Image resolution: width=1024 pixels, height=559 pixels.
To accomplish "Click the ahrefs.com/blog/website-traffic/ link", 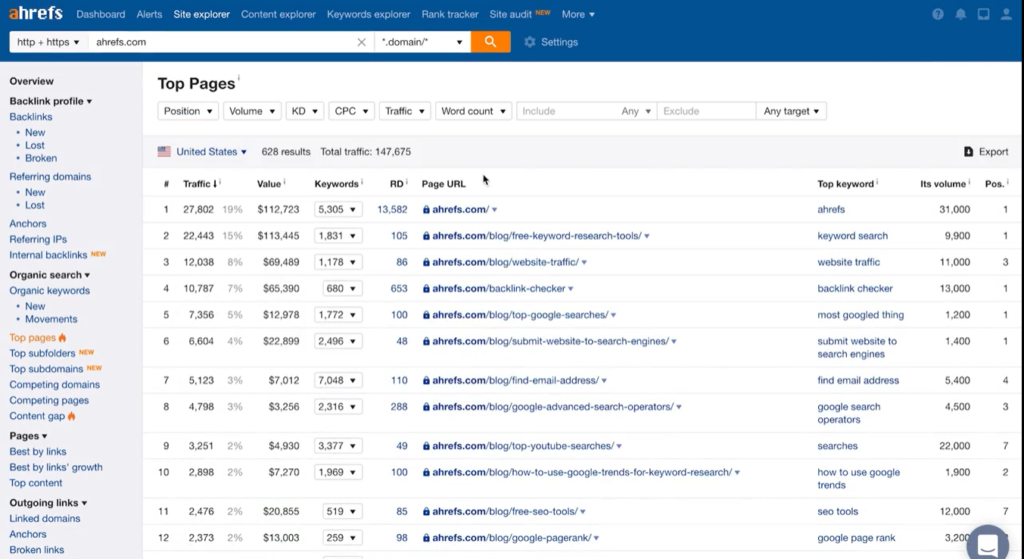I will [505, 262].
